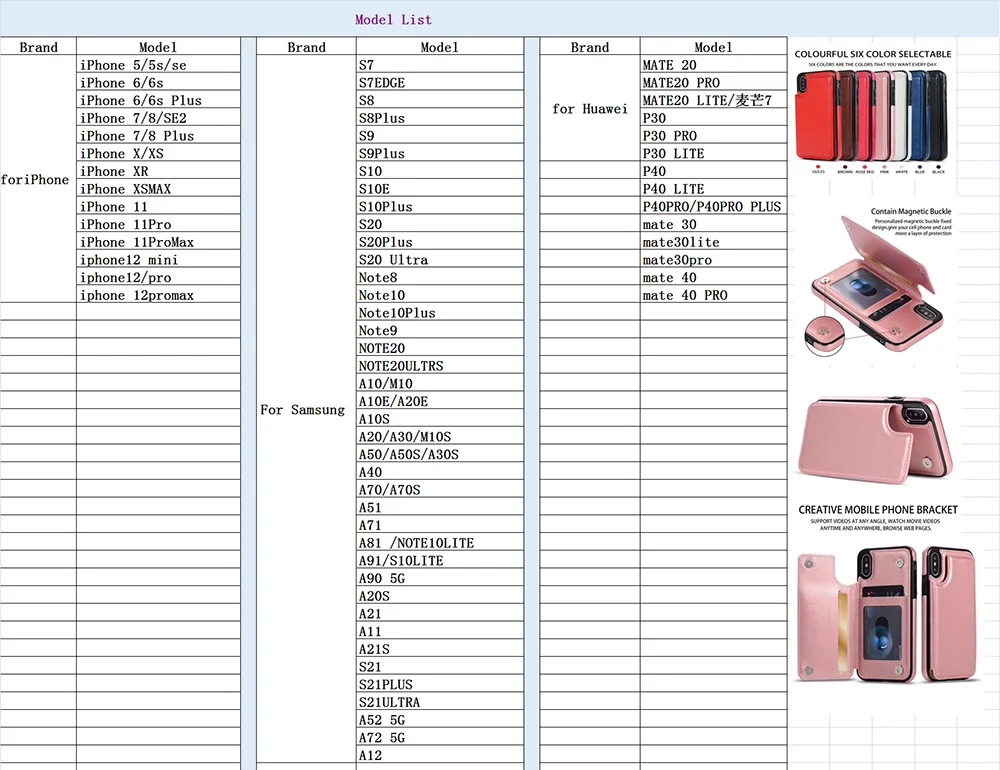Select the 'MATE 20' cell

click(714, 65)
